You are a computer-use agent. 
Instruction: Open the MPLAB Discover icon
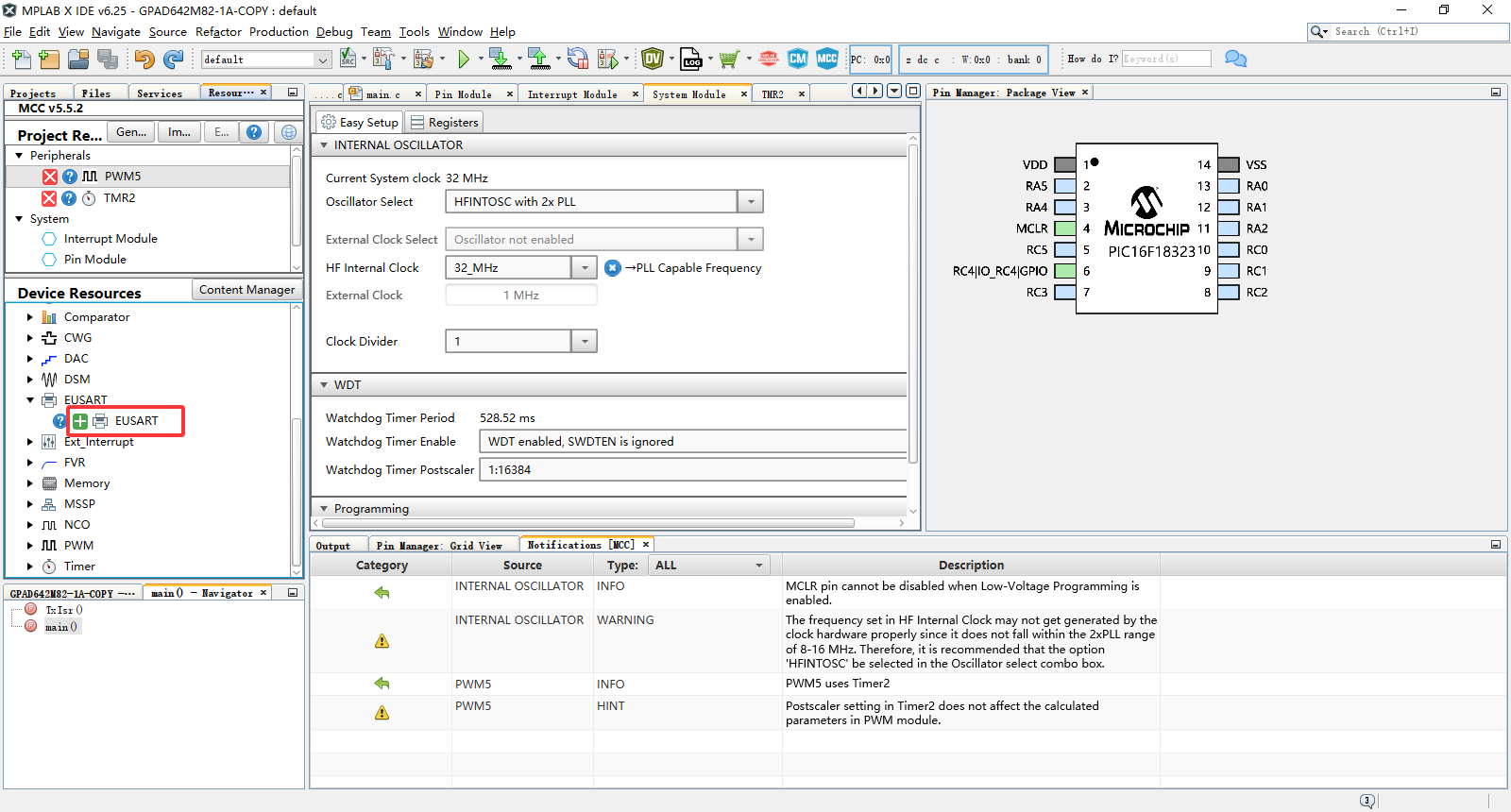769,59
